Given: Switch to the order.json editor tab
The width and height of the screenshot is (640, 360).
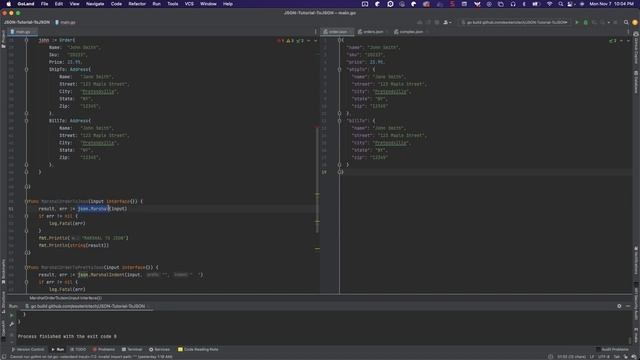Looking at the screenshot, I should tap(338, 32).
